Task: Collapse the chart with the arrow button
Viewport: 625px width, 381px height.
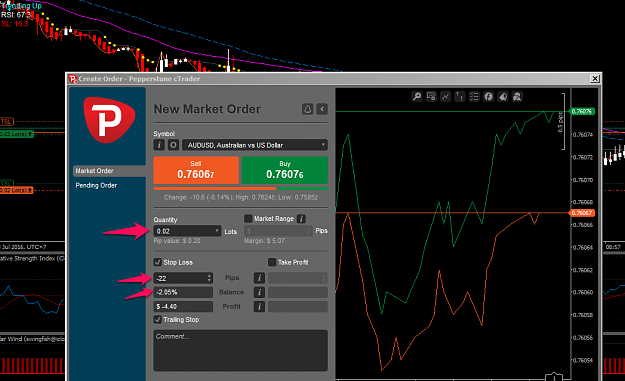Action: [322, 109]
